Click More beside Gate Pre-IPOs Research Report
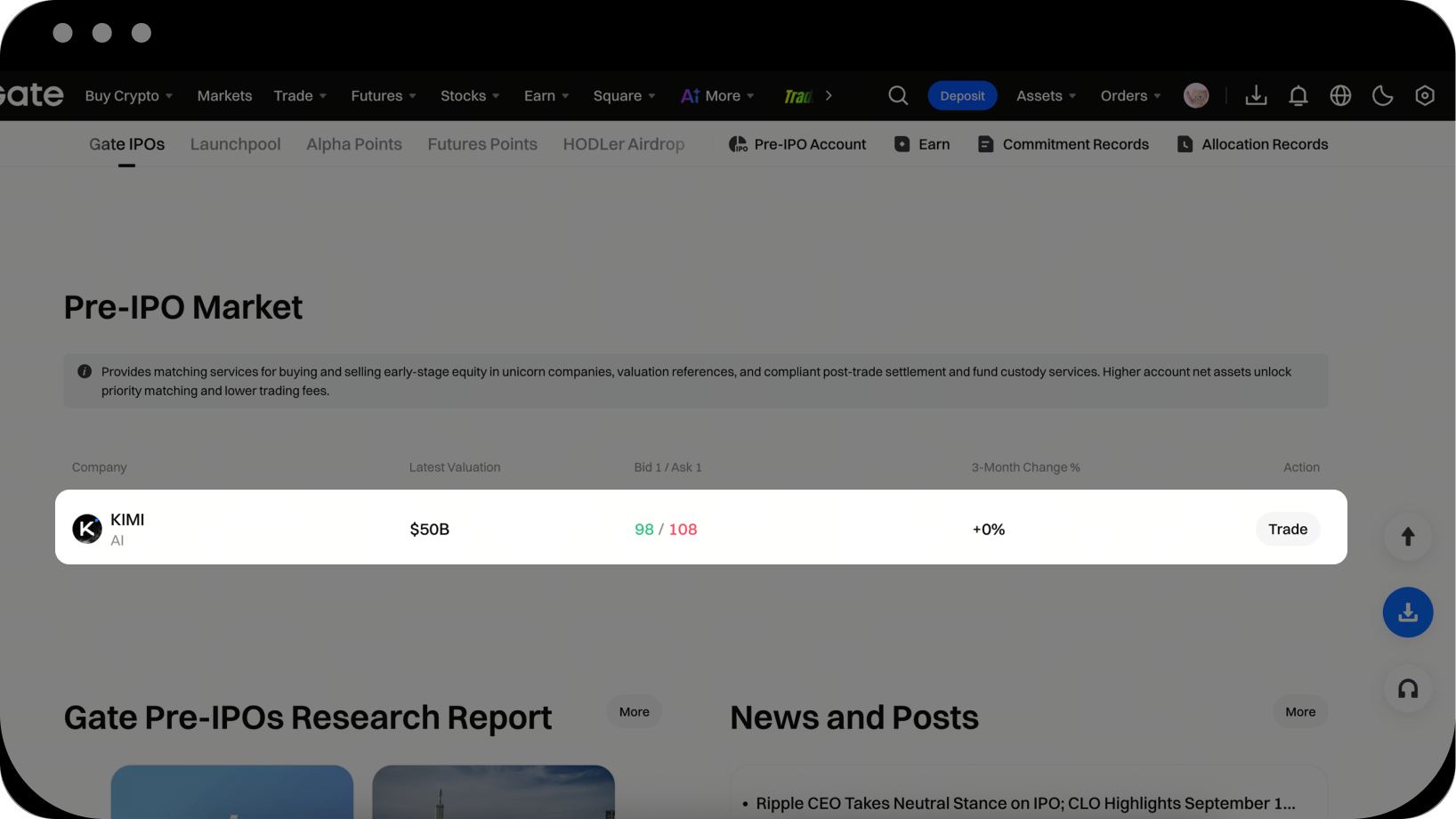The width and height of the screenshot is (1456, 819). (x=635, y=712)
